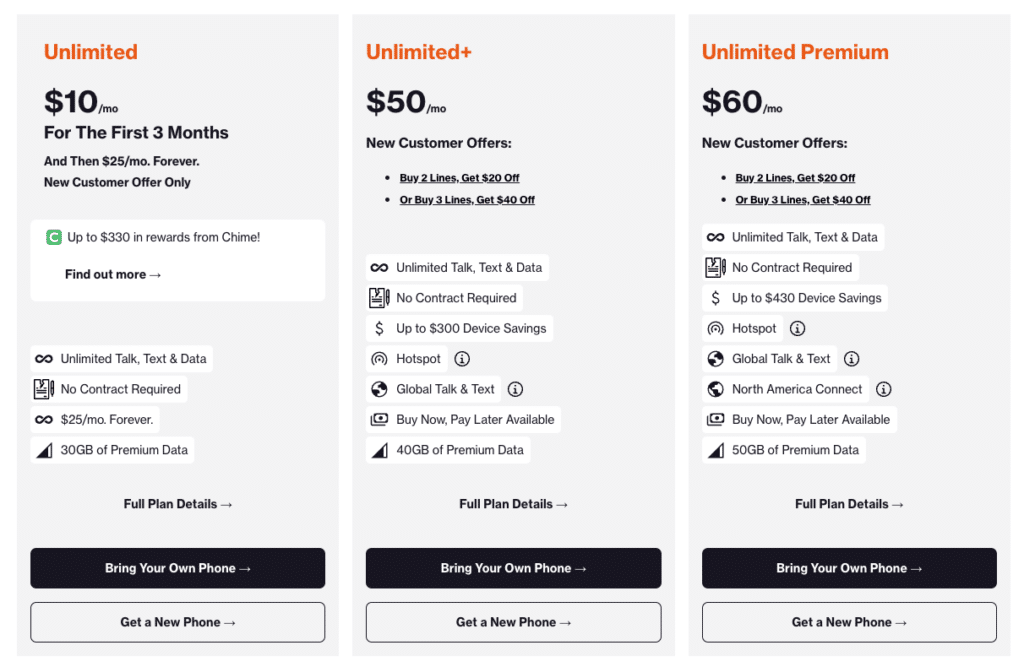Viewport: 1024px width, 667px height.
Task: Click Hotspot info icon in Unlimited Premium plan
Action: [797, 328]
